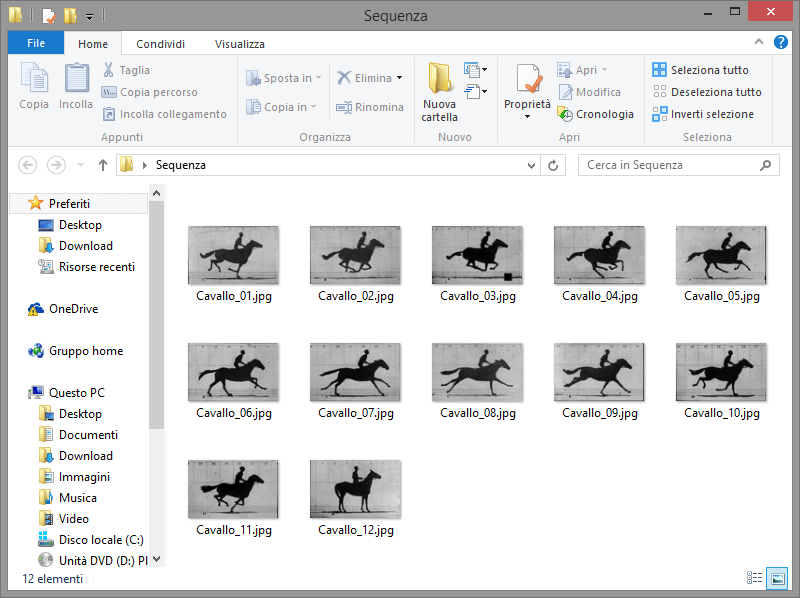The width and height of the screenshot is (800, 598).
Task: Click the Cerca in Sequenza search box
Action: point(668,165)
